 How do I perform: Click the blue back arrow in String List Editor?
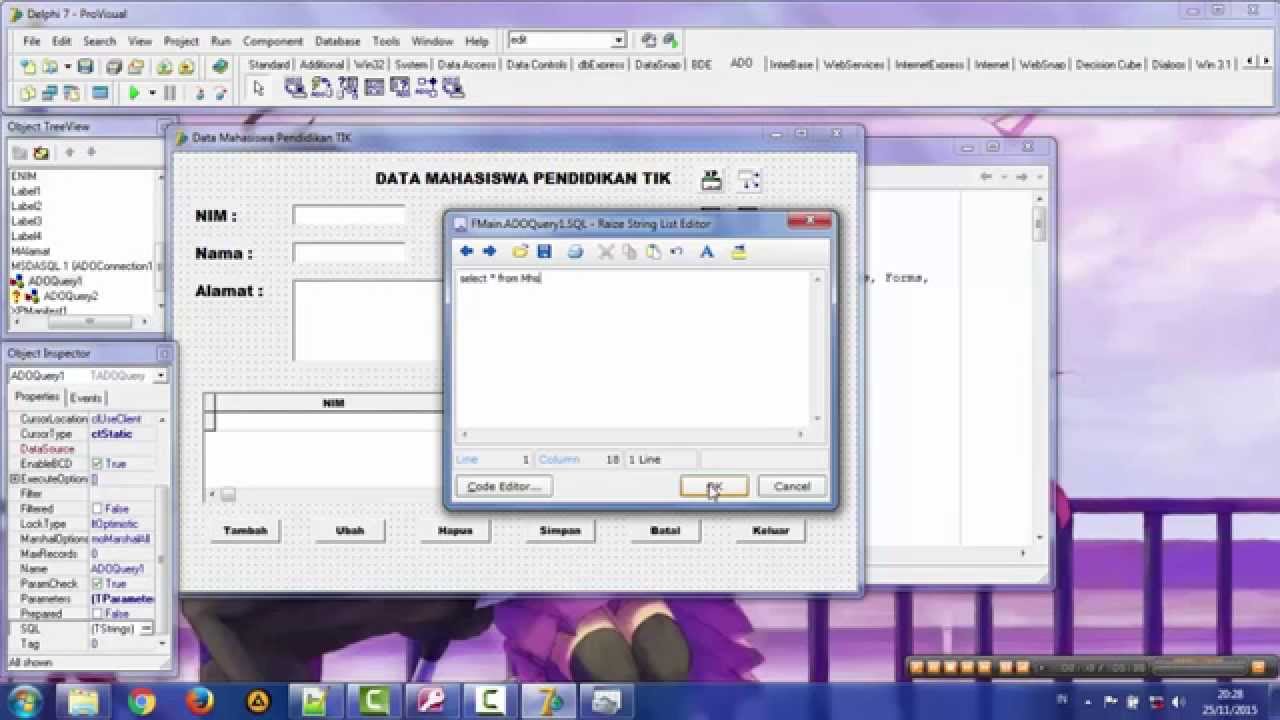466,252
